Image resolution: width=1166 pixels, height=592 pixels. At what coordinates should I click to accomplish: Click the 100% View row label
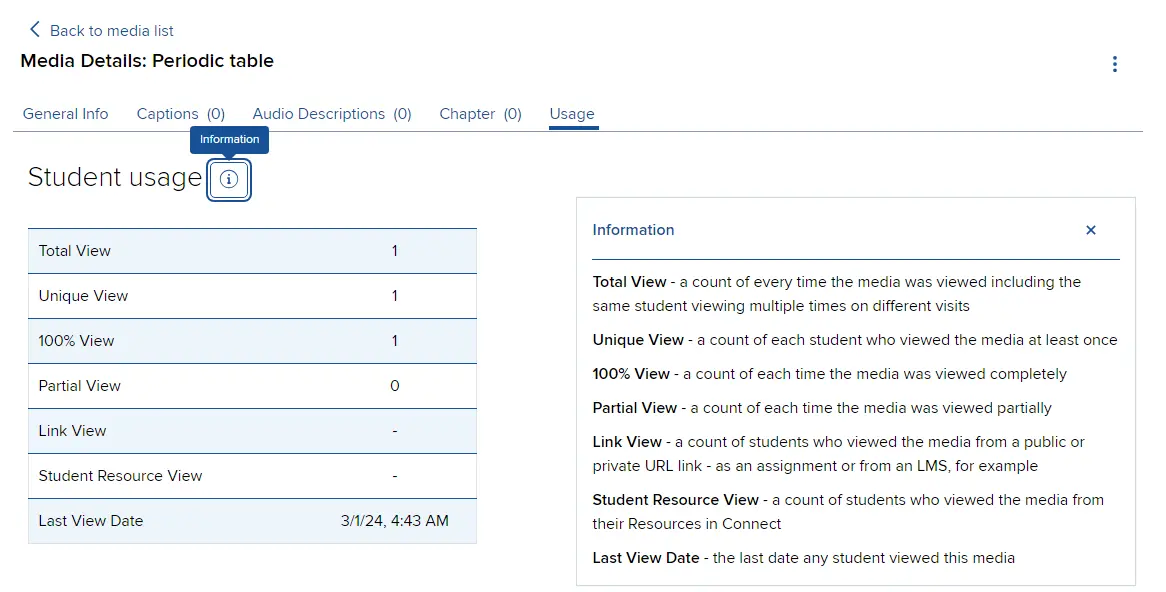coord(77,341)
